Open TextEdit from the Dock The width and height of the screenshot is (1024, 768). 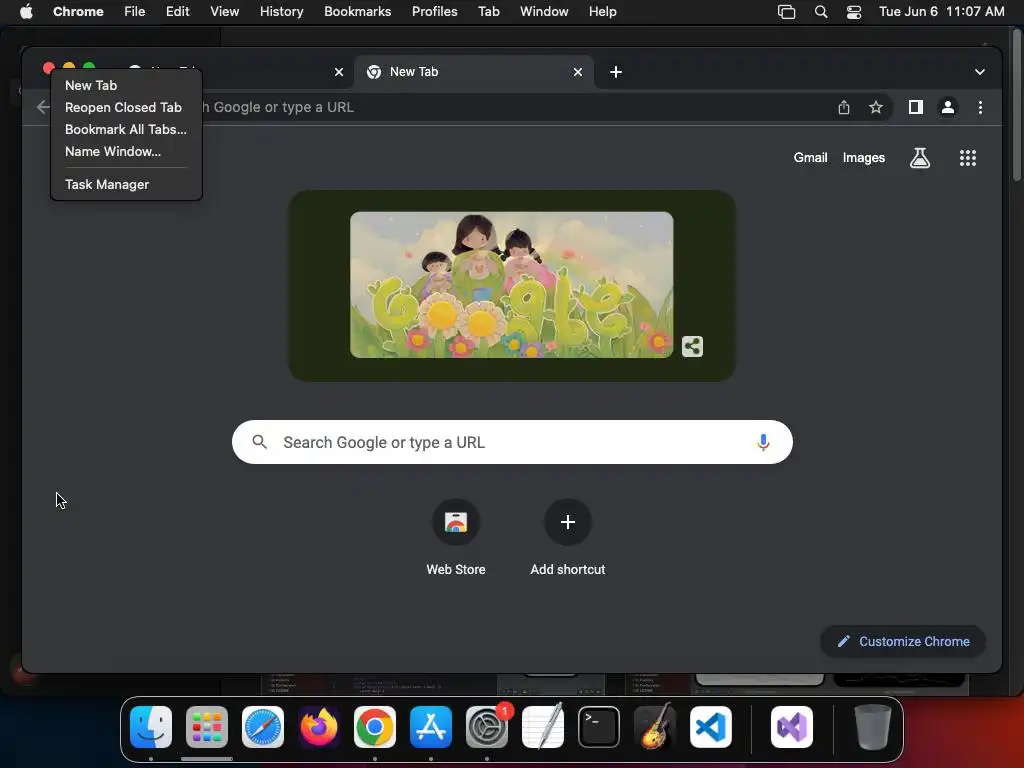coord(543,727)
